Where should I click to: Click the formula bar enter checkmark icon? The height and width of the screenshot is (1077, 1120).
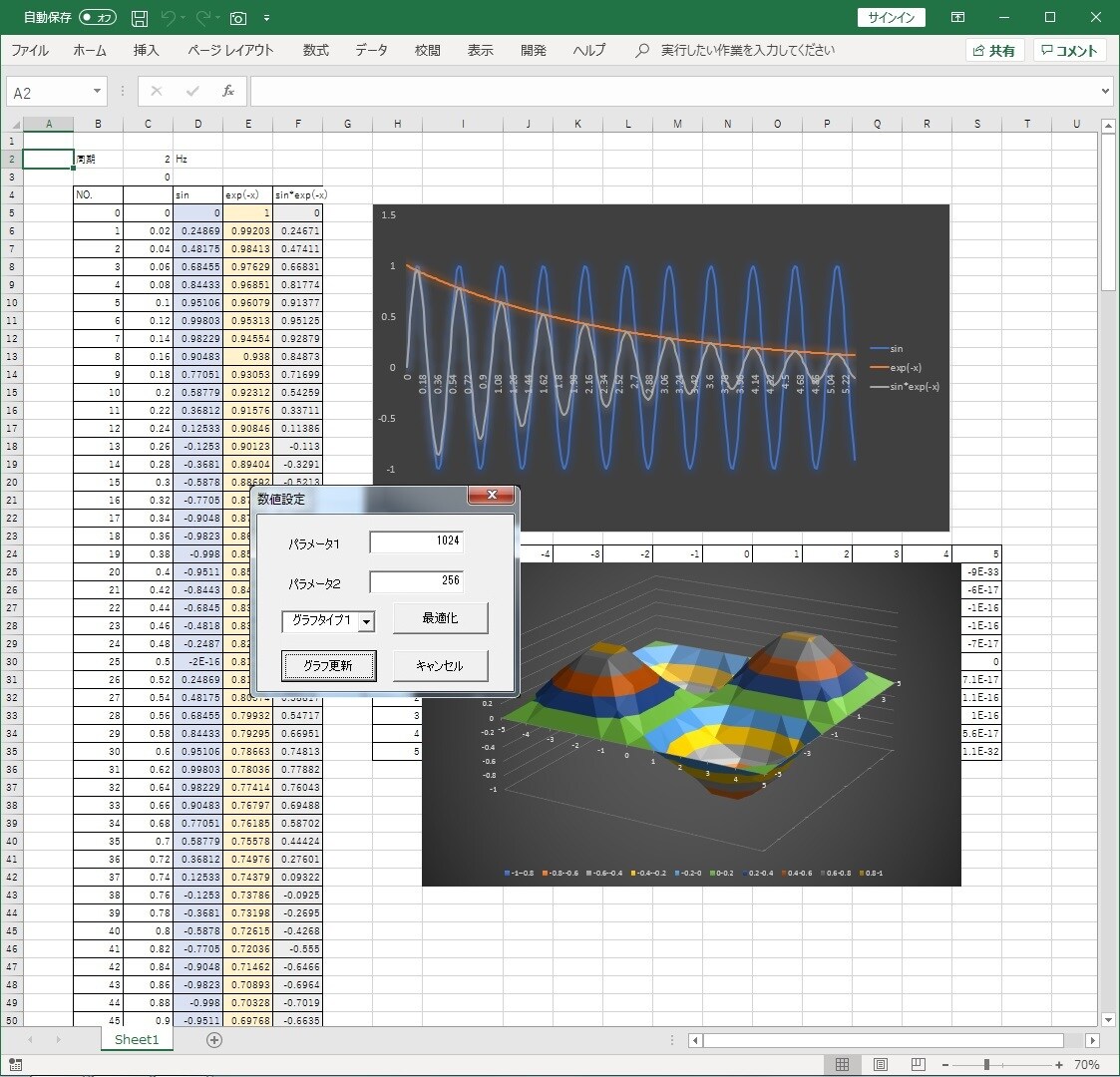point(192,91)
